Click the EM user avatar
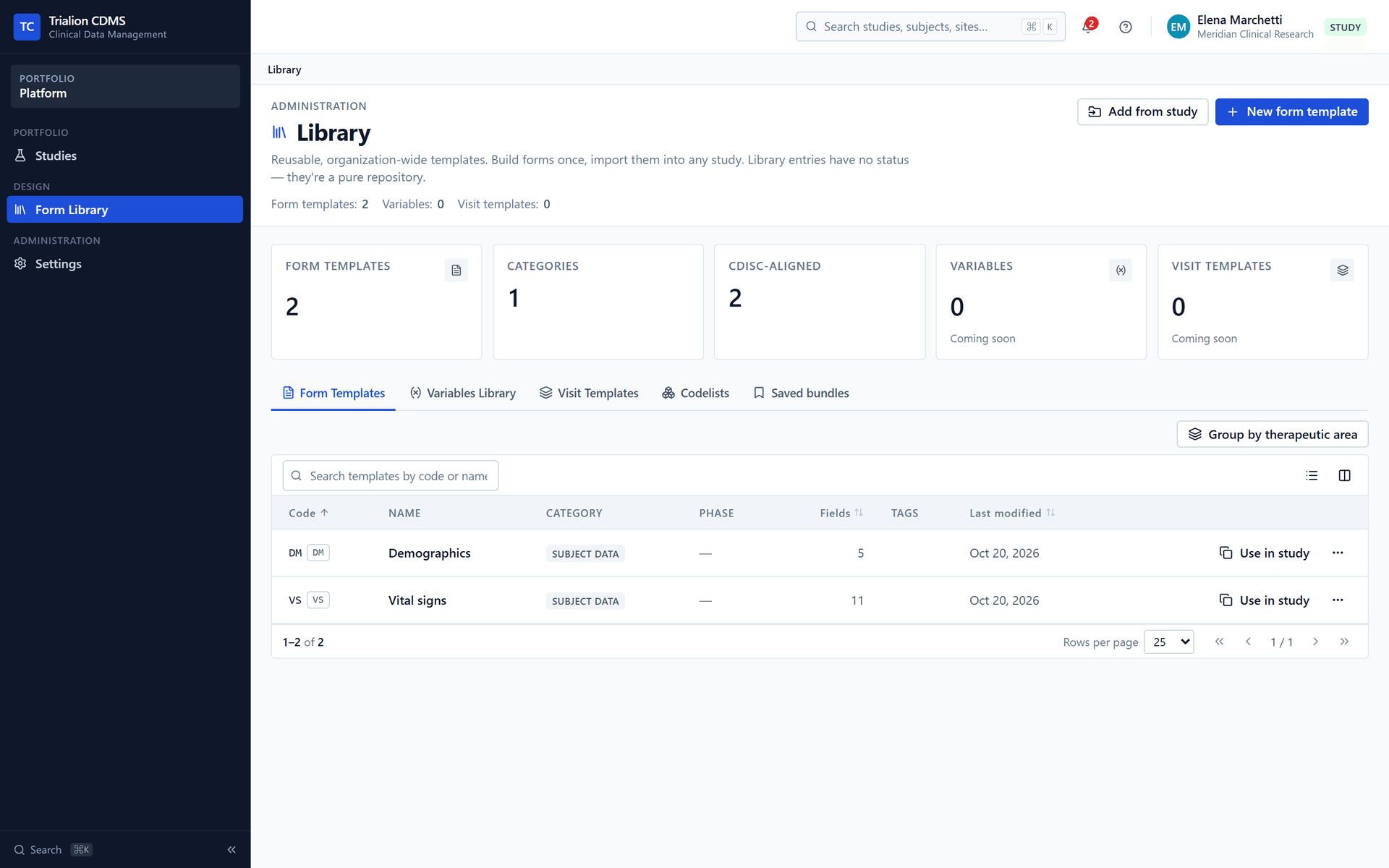 pos(1178,27)
